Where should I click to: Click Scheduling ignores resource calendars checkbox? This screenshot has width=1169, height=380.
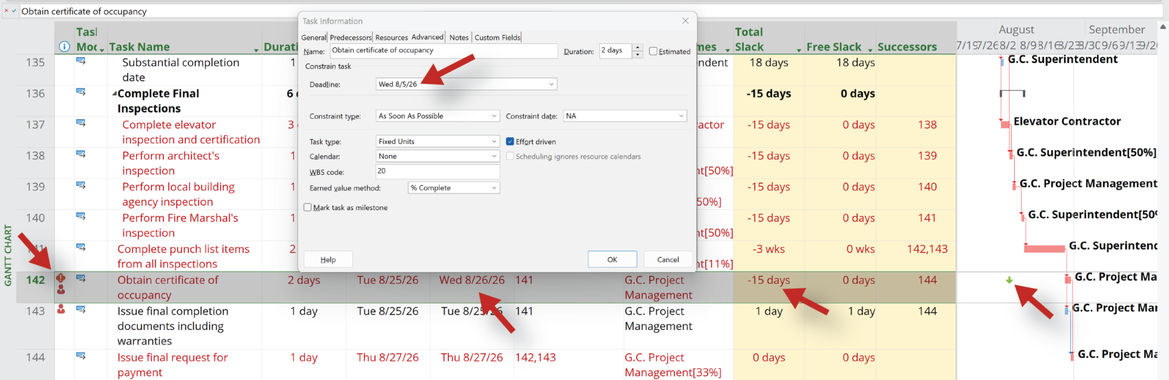coord(511,156)
